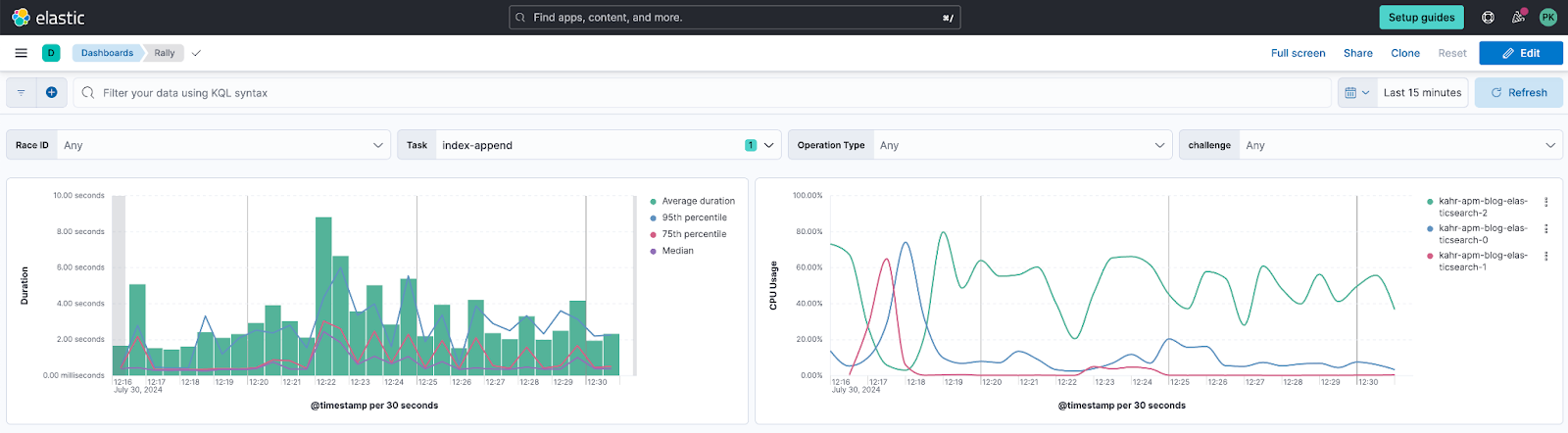Click Share in the top menu
This screenshot has width=1568, height=433.
pyautogui.click(x=1357, y=53)
